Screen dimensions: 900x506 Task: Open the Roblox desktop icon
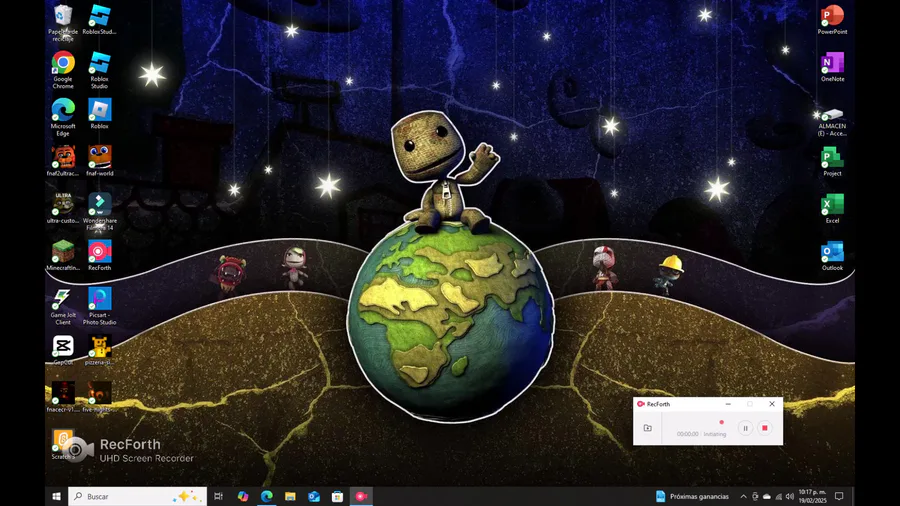coord(99,114)
